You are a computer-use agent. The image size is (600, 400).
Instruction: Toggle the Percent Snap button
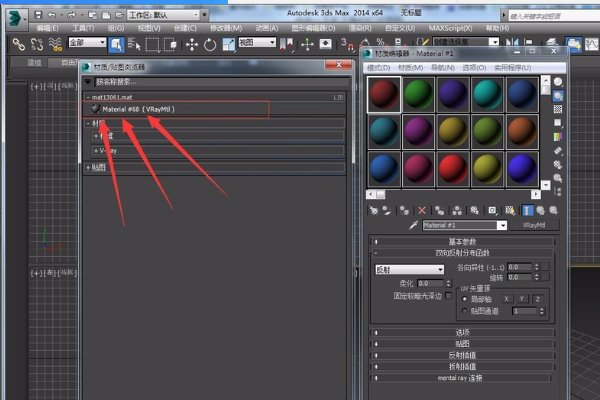pyautogui.click(x=380, y=42)
